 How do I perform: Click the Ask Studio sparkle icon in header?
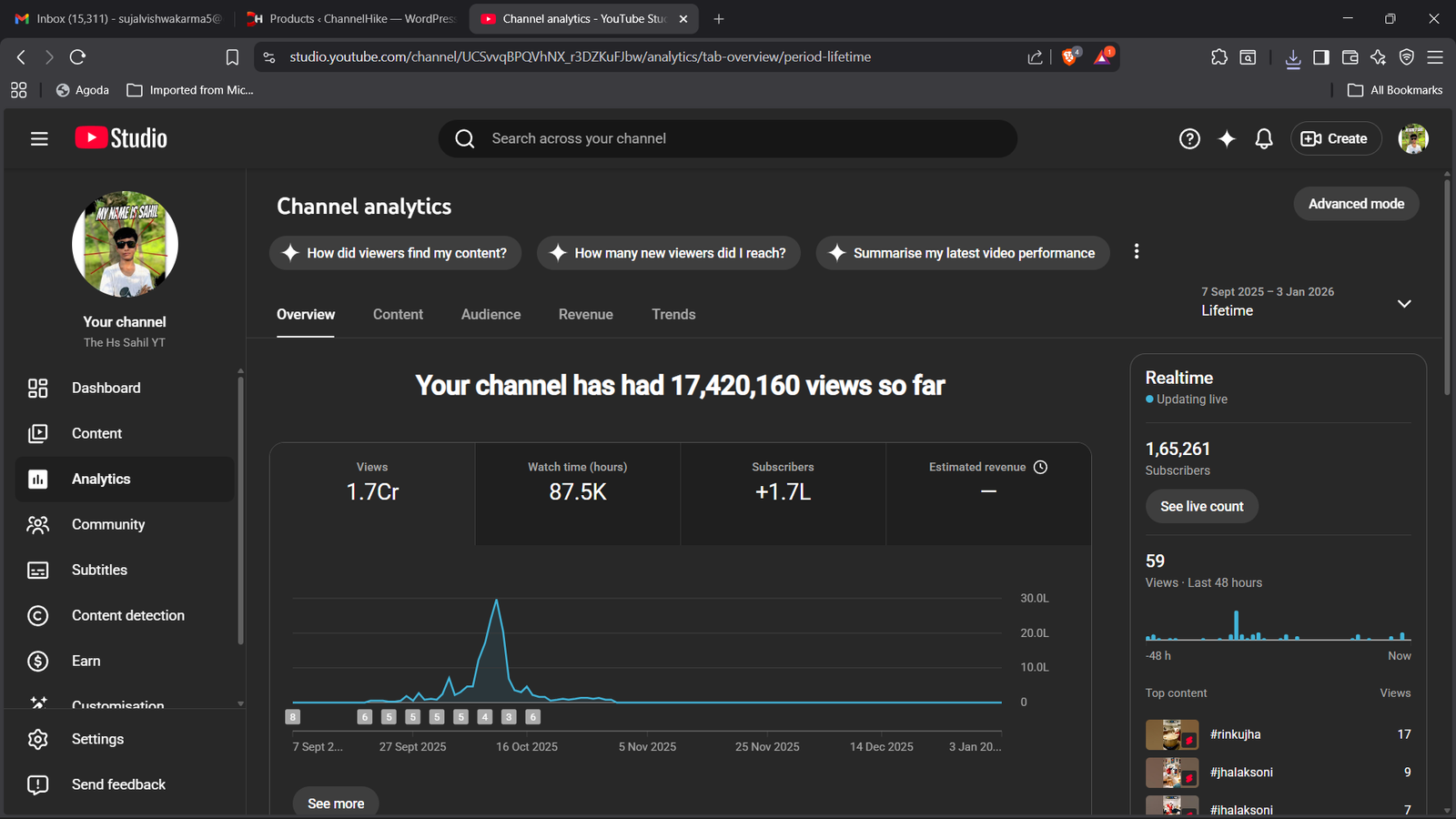point(1227,138)
